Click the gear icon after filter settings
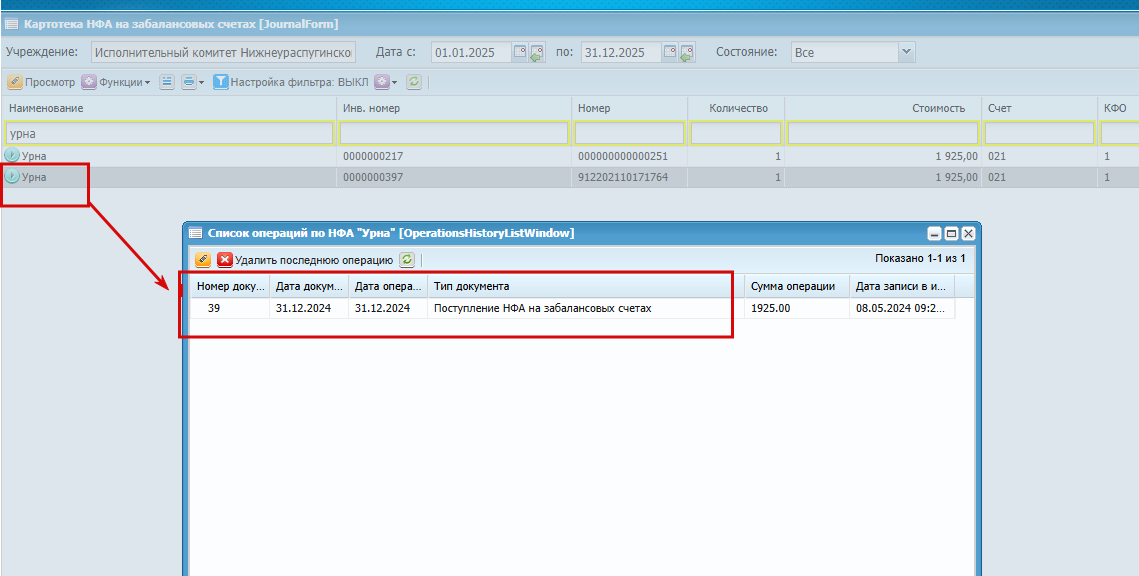 pyautogui.click(x=382, y=82)
